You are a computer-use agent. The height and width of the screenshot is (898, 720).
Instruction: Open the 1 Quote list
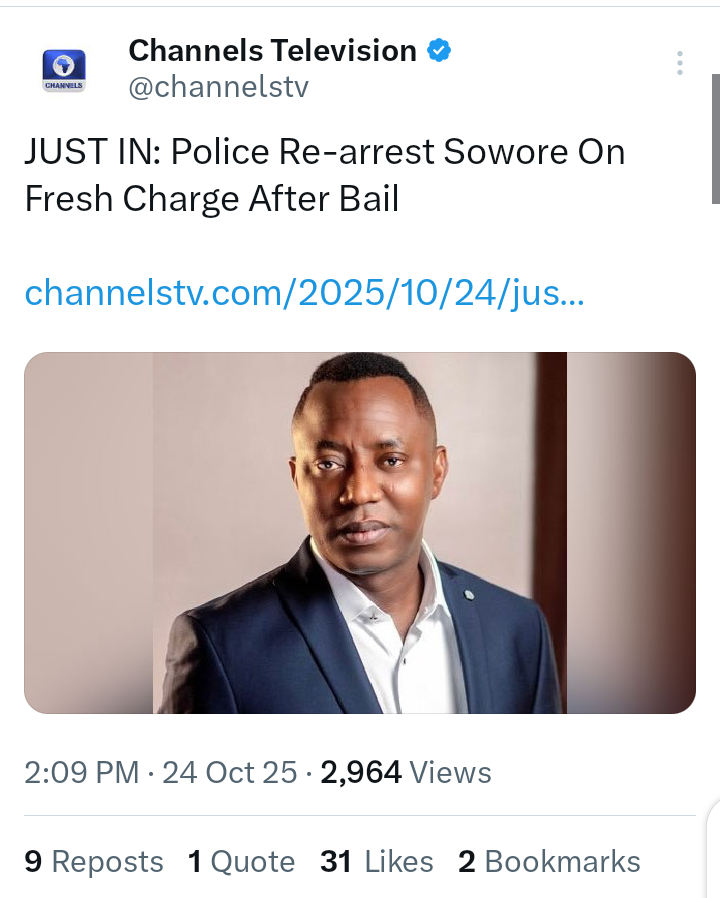[241, 862]
